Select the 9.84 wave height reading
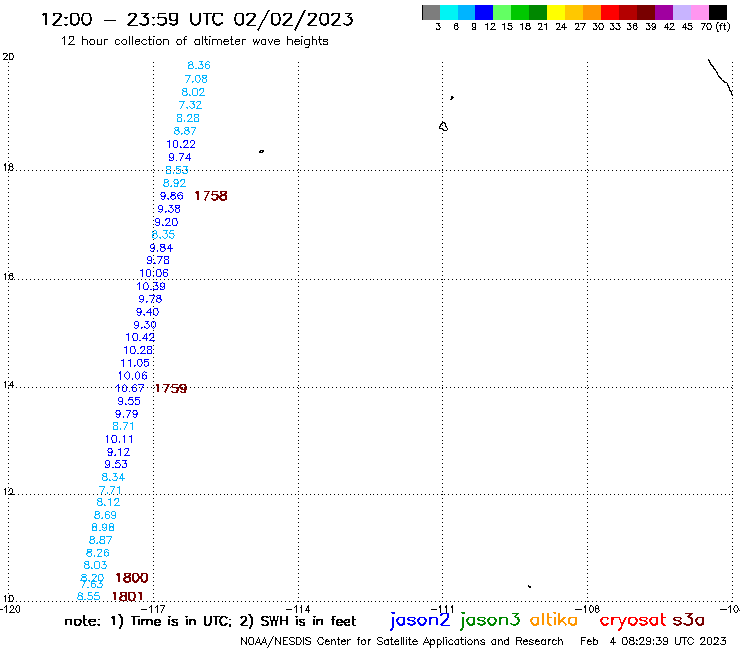Image resolution: width=740 pixels, height=650 pixels. (161, 248)
